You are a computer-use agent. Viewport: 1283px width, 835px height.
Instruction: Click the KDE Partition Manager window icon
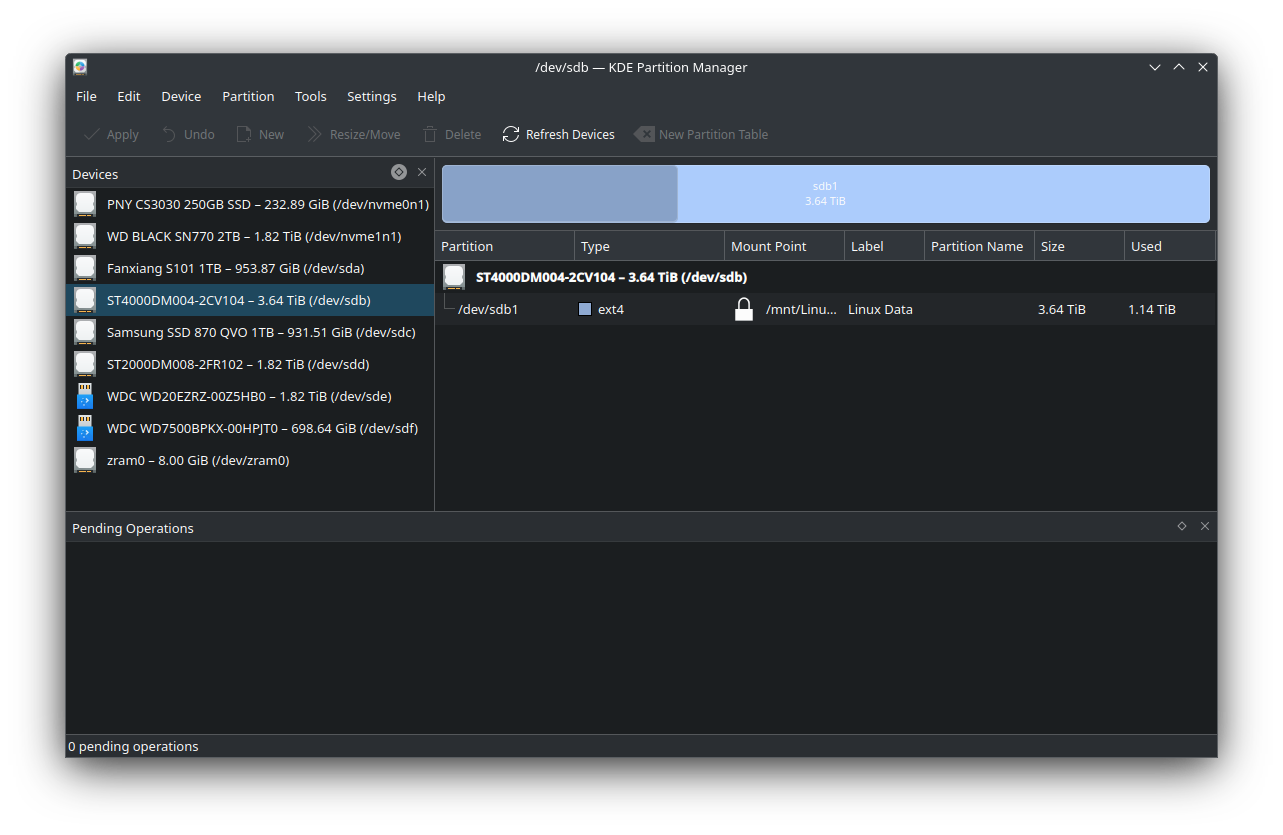click(80, 67)
